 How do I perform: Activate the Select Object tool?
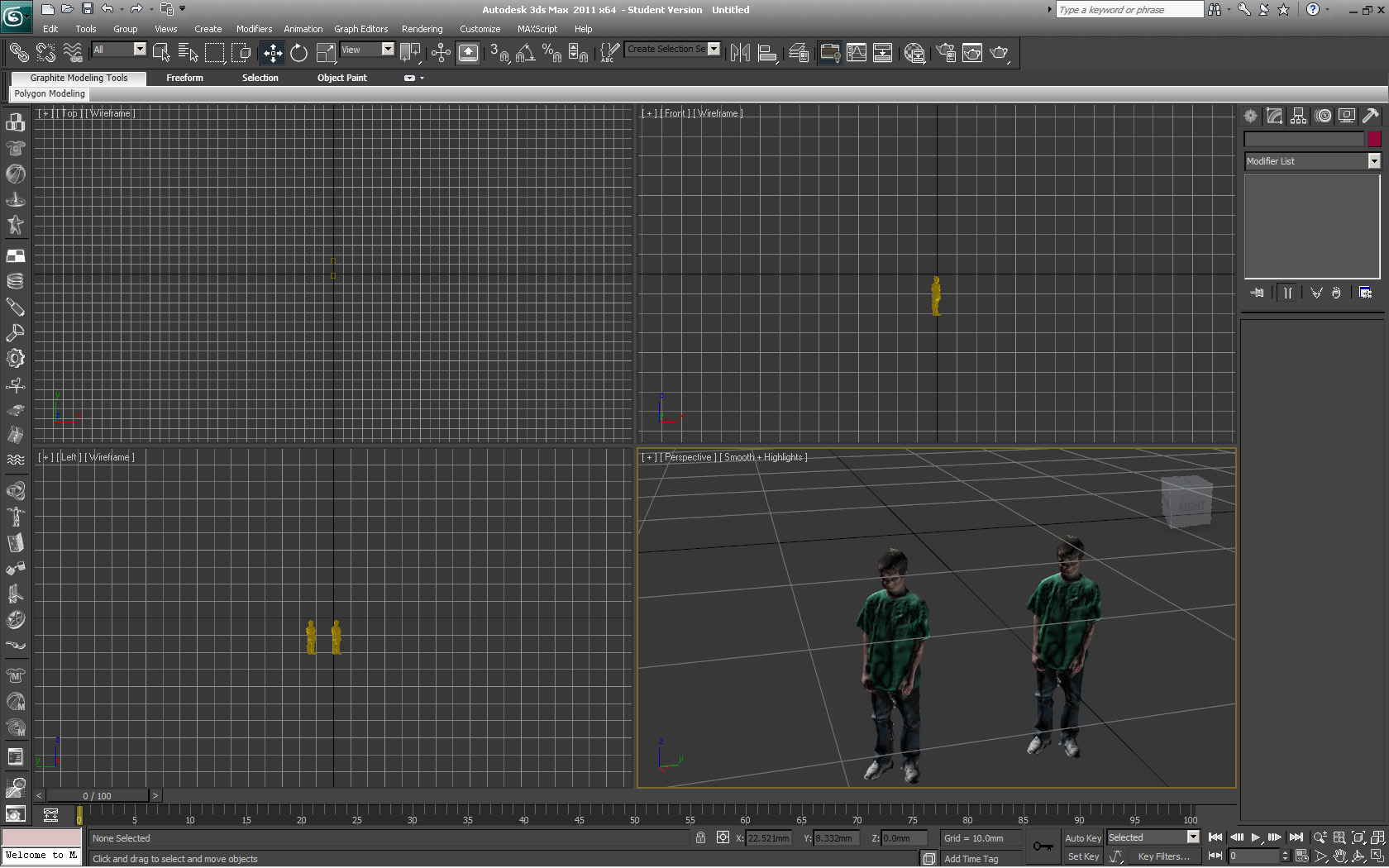(161, 53)
